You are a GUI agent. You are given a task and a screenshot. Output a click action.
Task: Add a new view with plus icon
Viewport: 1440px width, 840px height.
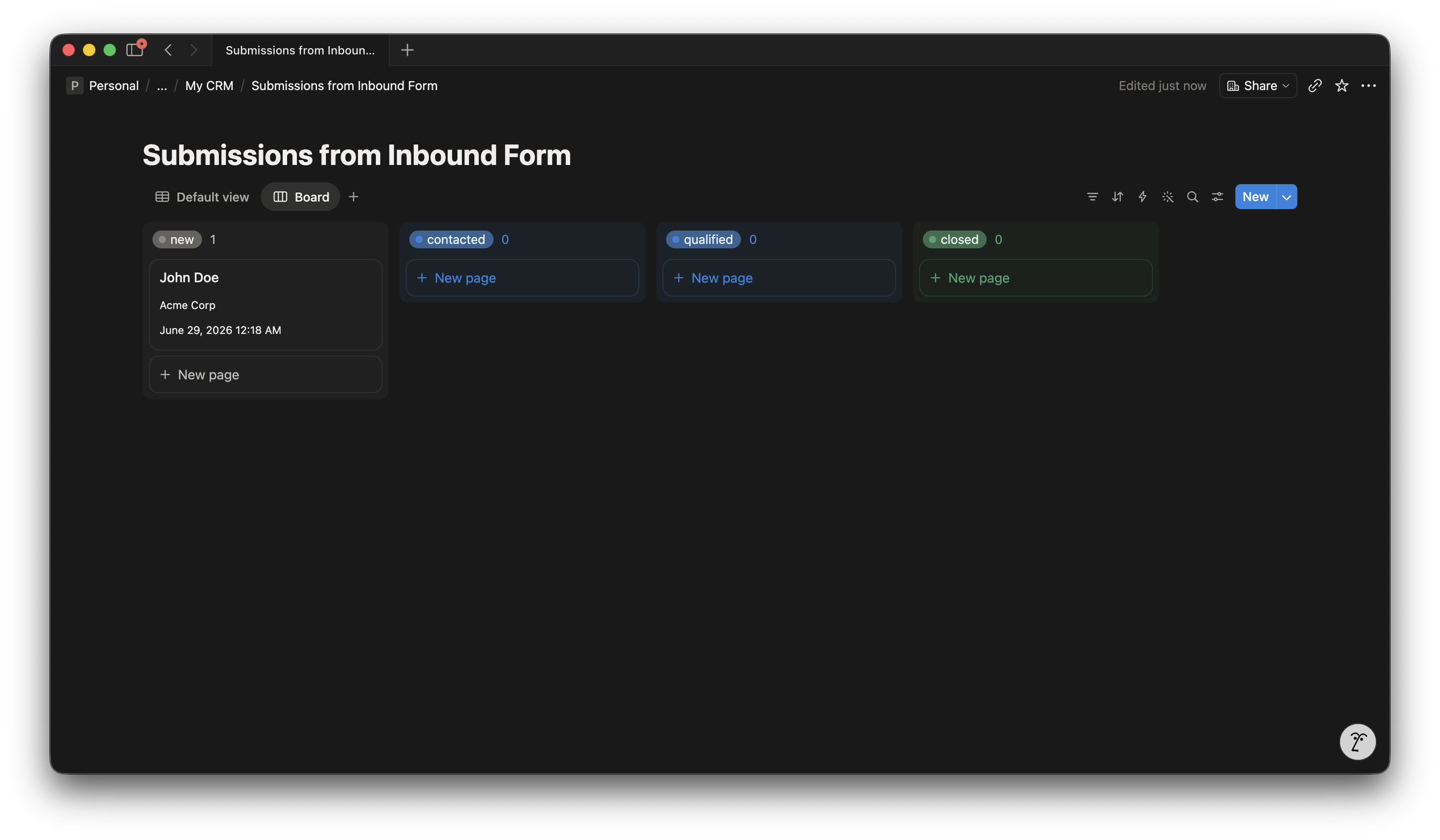[x=354, y=197]
